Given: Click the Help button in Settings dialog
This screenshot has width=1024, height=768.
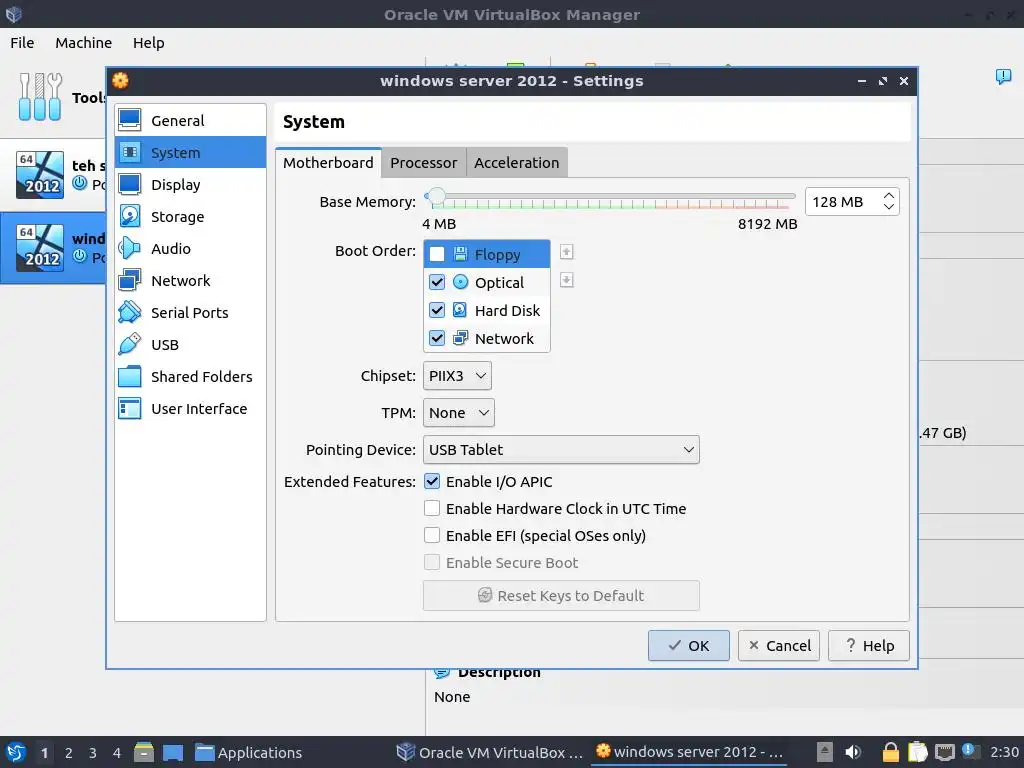Looking at the screenshot, I should click(869, 645).
